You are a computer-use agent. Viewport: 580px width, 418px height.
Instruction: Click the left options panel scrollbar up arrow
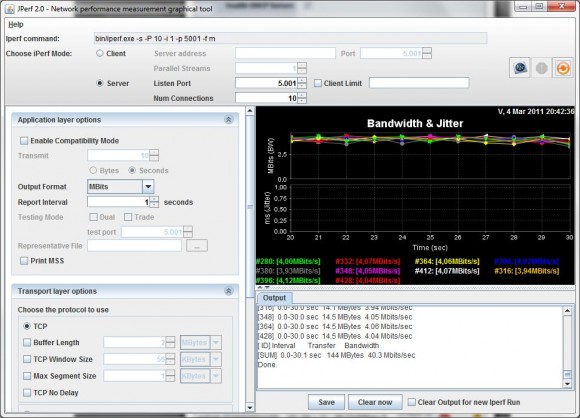250,111
